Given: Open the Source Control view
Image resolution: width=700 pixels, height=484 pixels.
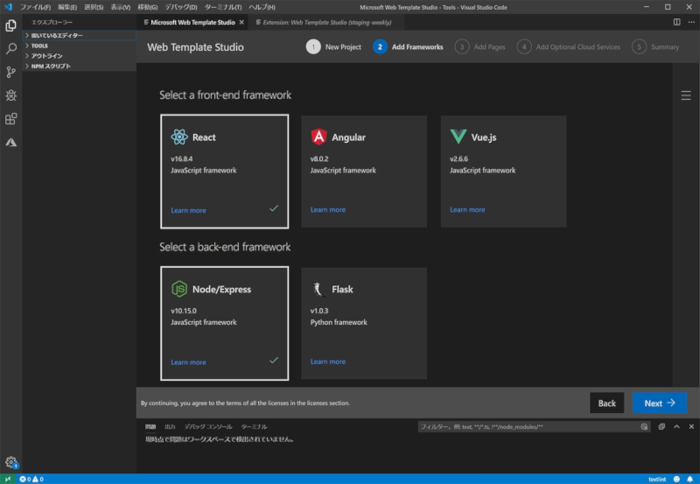Looking at the screenshot, I should (11, 72).
